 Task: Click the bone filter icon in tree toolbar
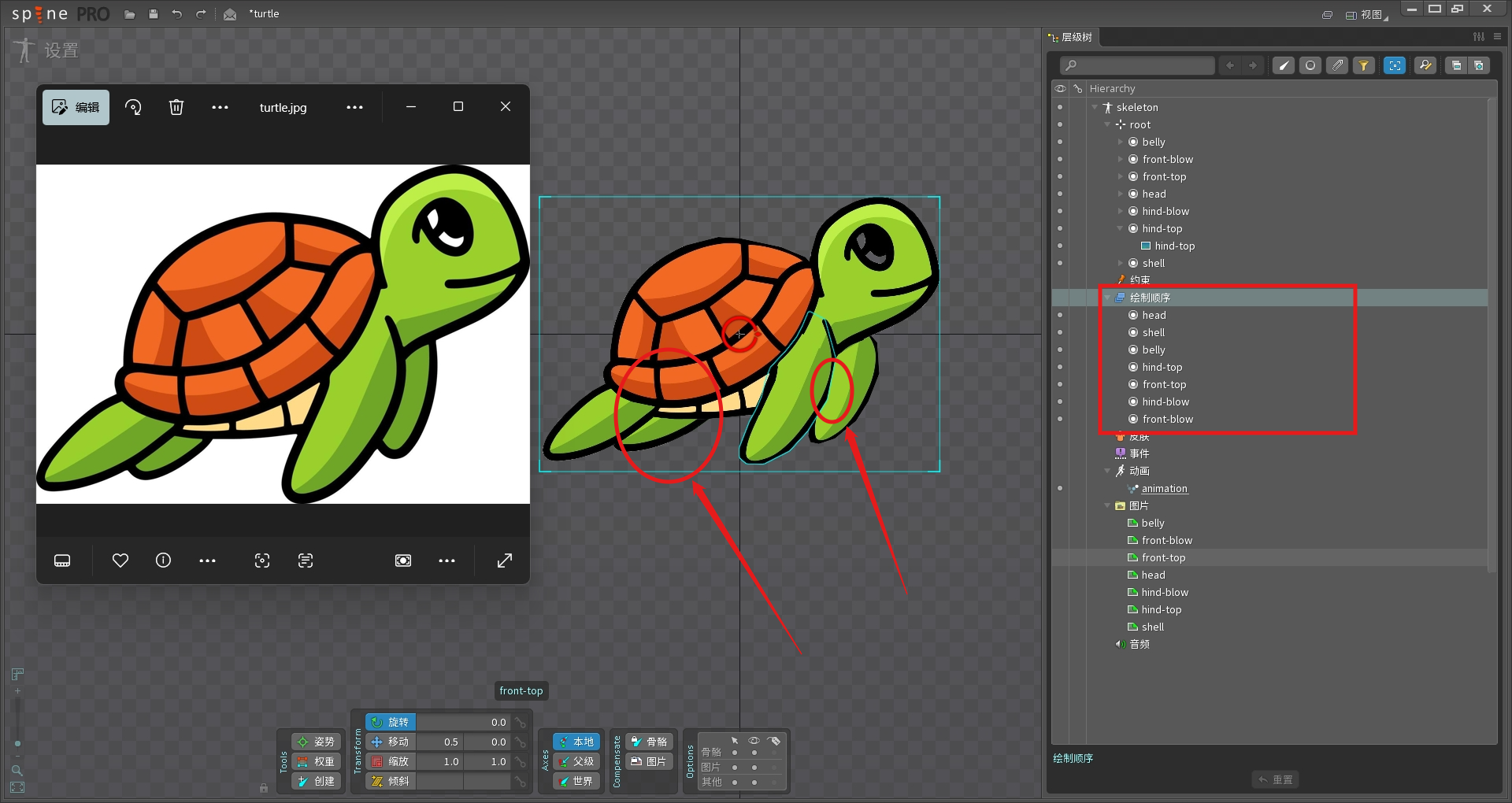point(1284,65)
